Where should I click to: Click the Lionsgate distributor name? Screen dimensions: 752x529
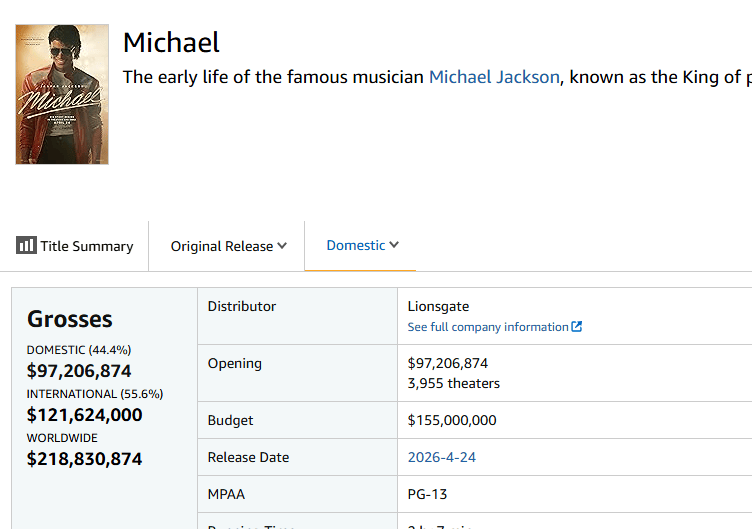(x=438, y=306)
